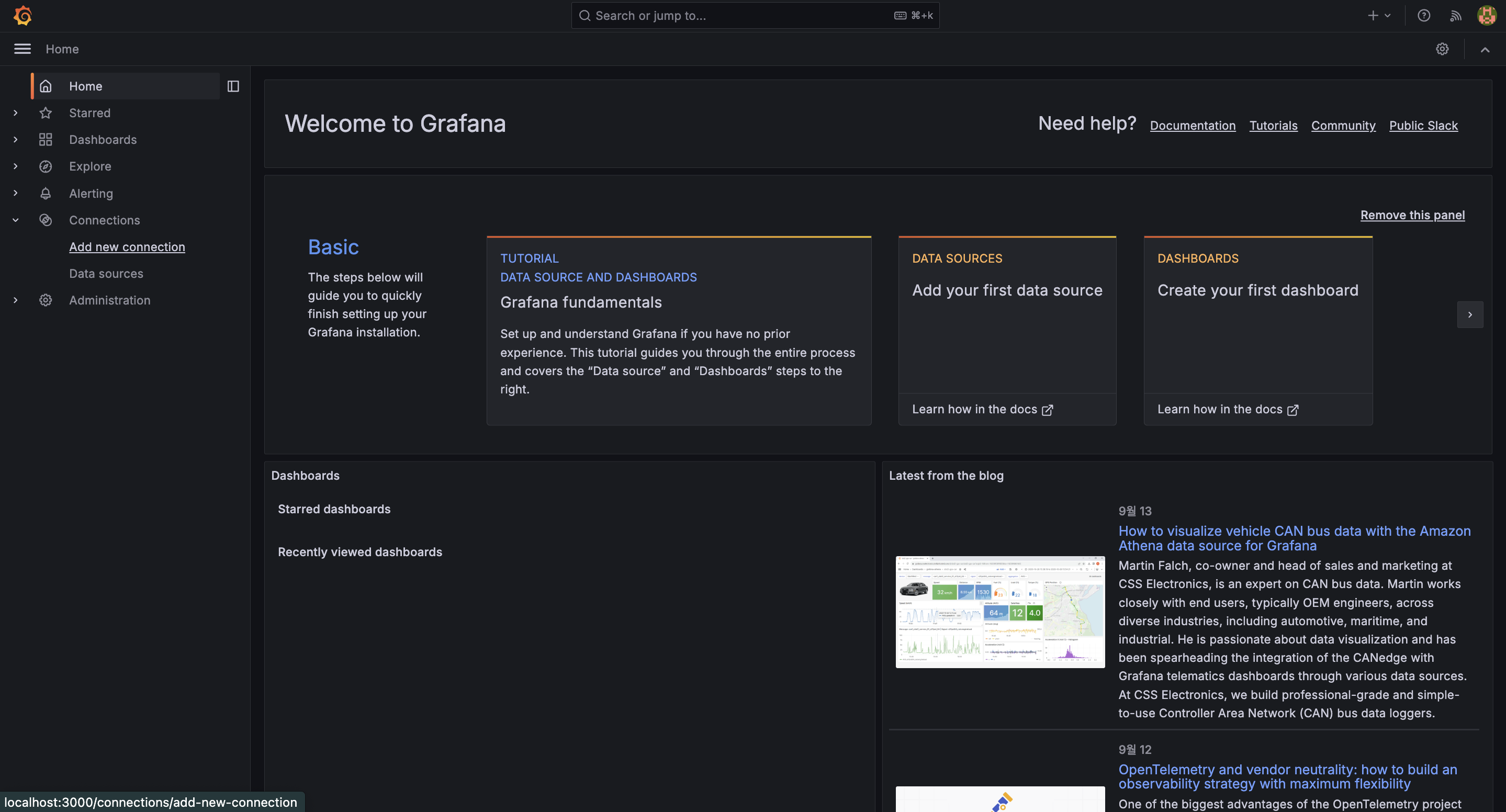
Task: Toggle the hamburger navigation menu
Action: click(22, 49)
